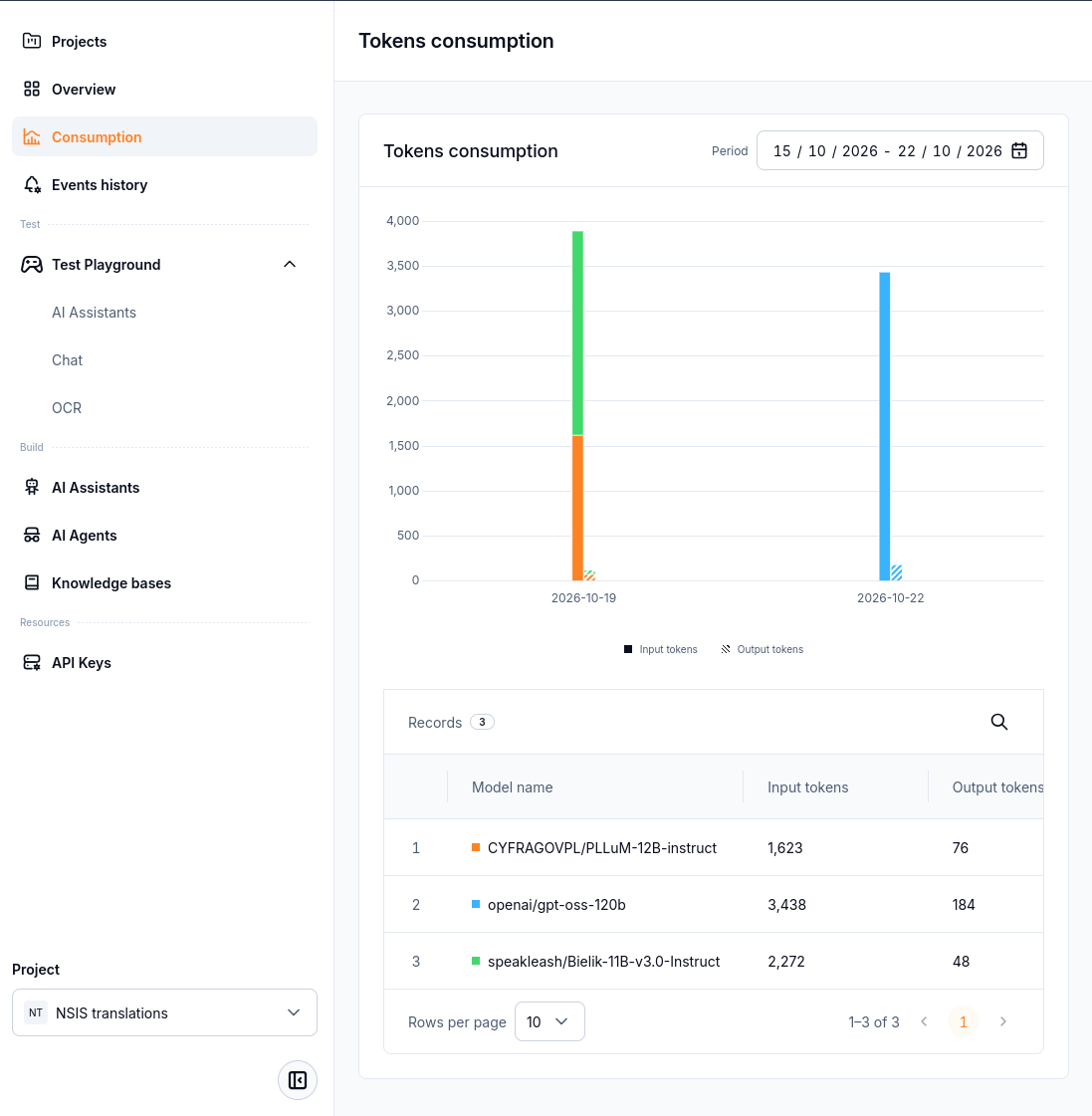Open the NSIS translations project dropdown
Screen dimensions: 1092x1116
[164, 1012]
